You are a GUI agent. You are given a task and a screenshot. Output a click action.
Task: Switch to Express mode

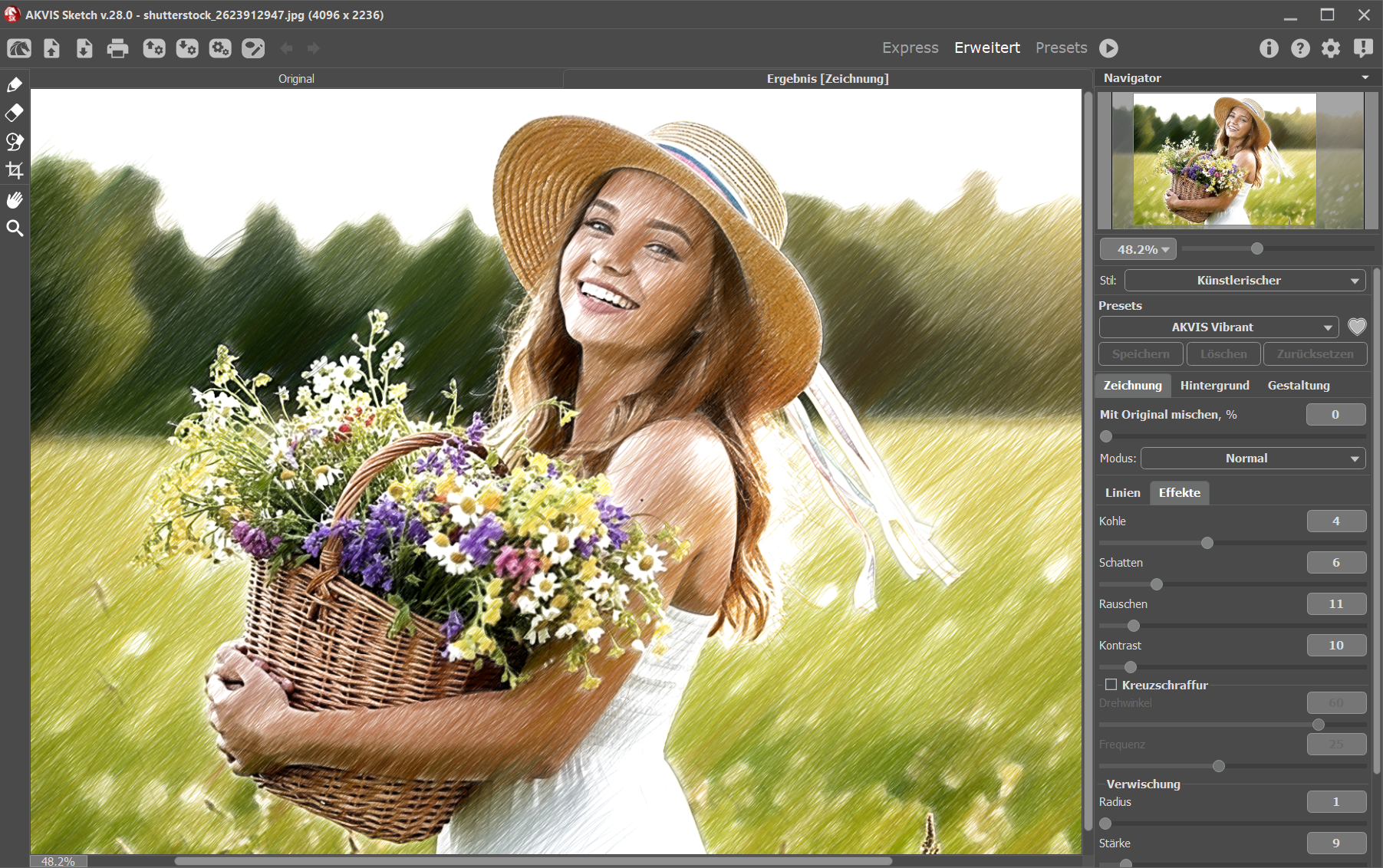click(x=910, y=48)
